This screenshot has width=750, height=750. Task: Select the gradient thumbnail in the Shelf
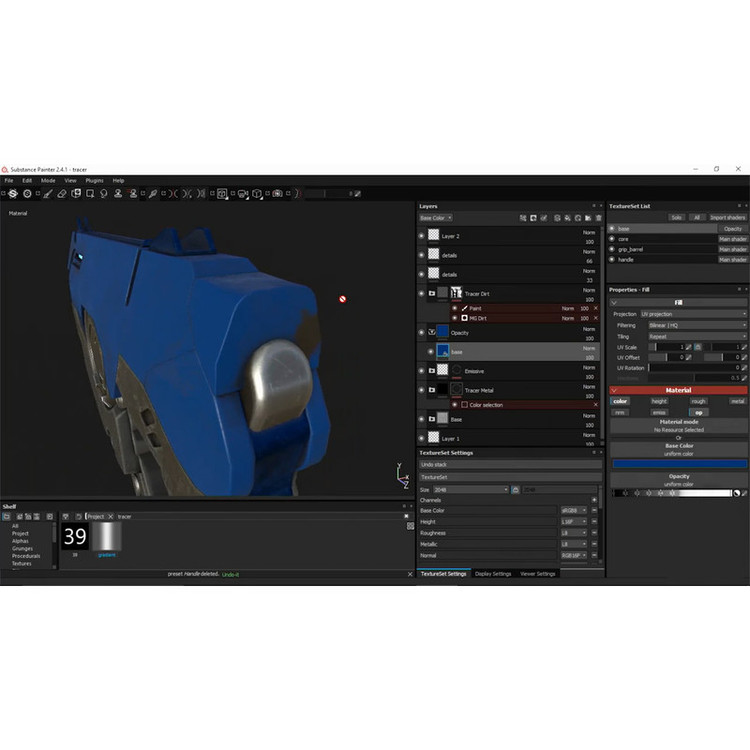coord(107,537)
